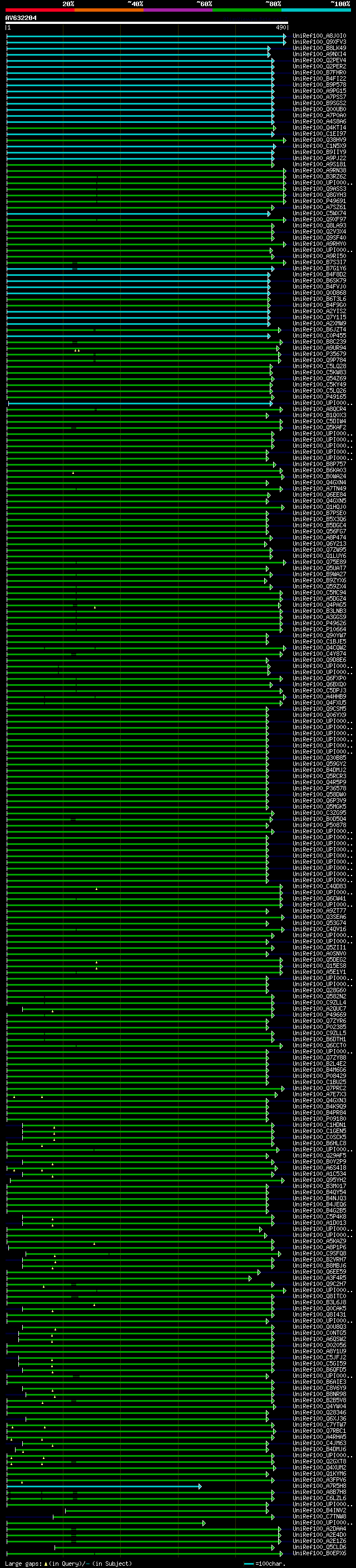This screenshot has height=1568, width=356.
Task: Click green alignment bar for UniRef100_Q38HV9
Action: pos(146,140)
